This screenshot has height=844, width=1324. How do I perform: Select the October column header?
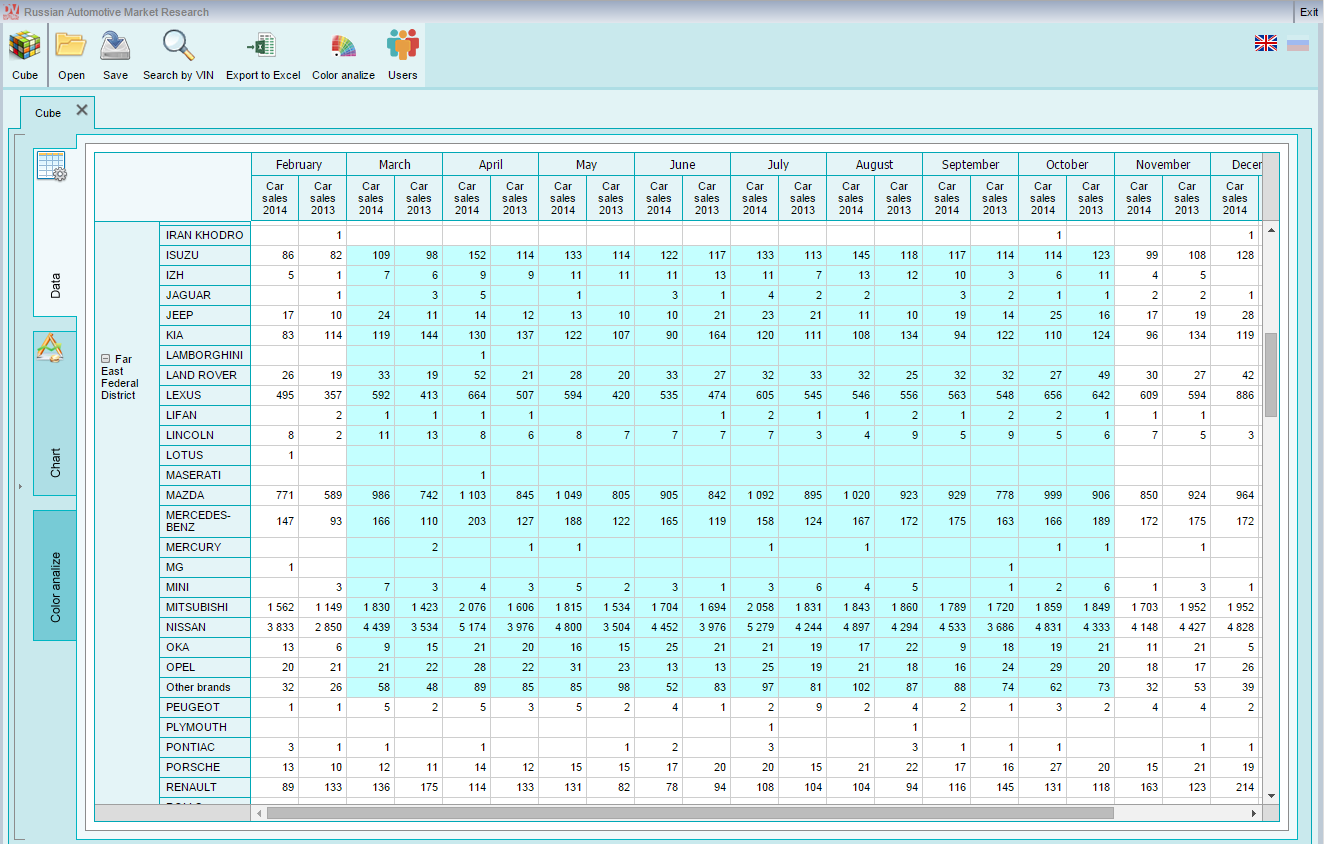(x=1067, y=164)
